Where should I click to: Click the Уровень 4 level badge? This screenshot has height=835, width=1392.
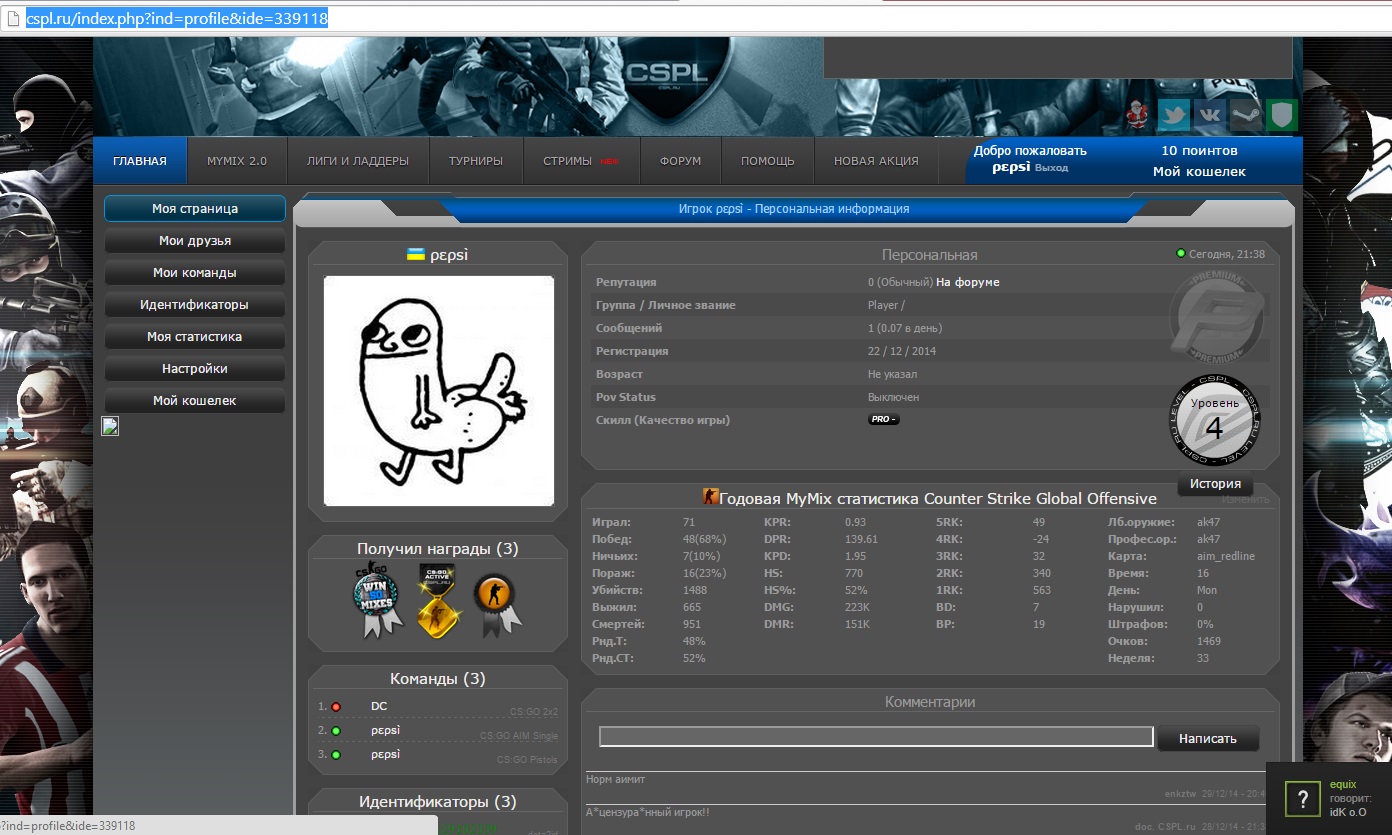[1214, 422]
